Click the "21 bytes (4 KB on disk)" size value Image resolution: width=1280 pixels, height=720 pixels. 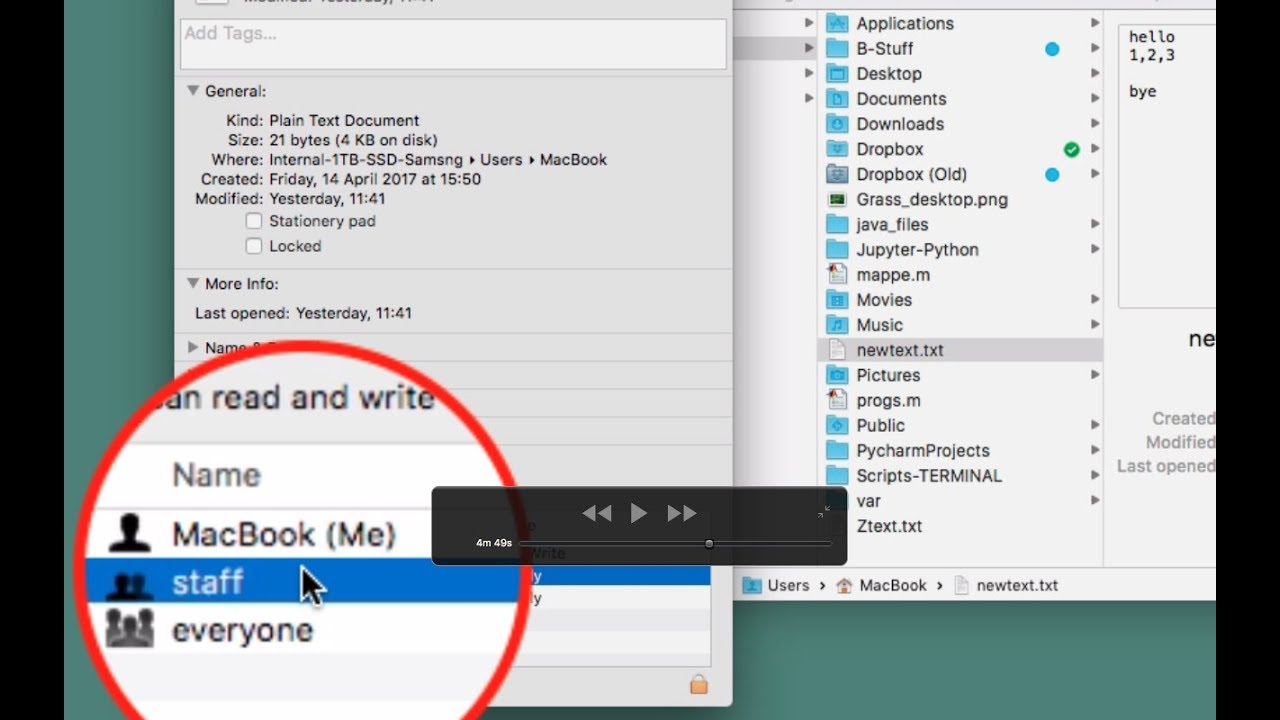353,140
